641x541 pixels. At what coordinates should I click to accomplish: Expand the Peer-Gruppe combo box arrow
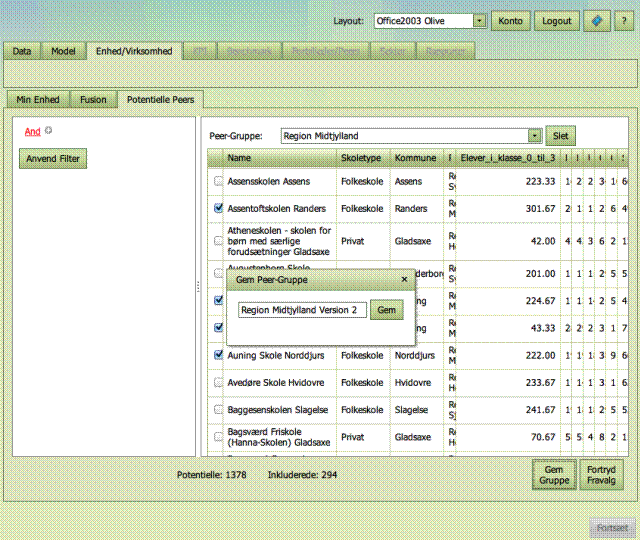coord(535,136)
